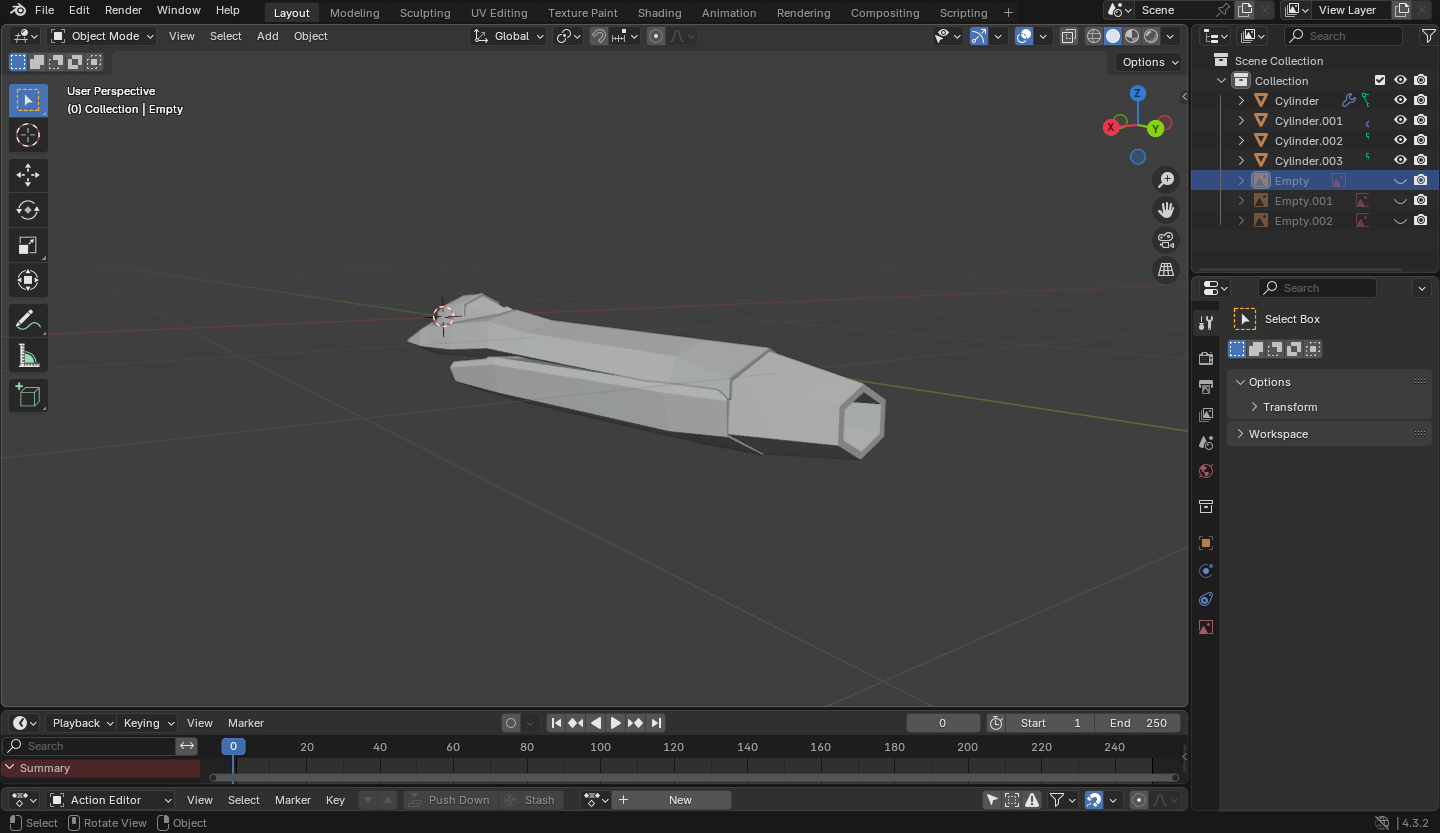
Task: Disable rendering for Cylinder.003
Action: [1420, 160]
